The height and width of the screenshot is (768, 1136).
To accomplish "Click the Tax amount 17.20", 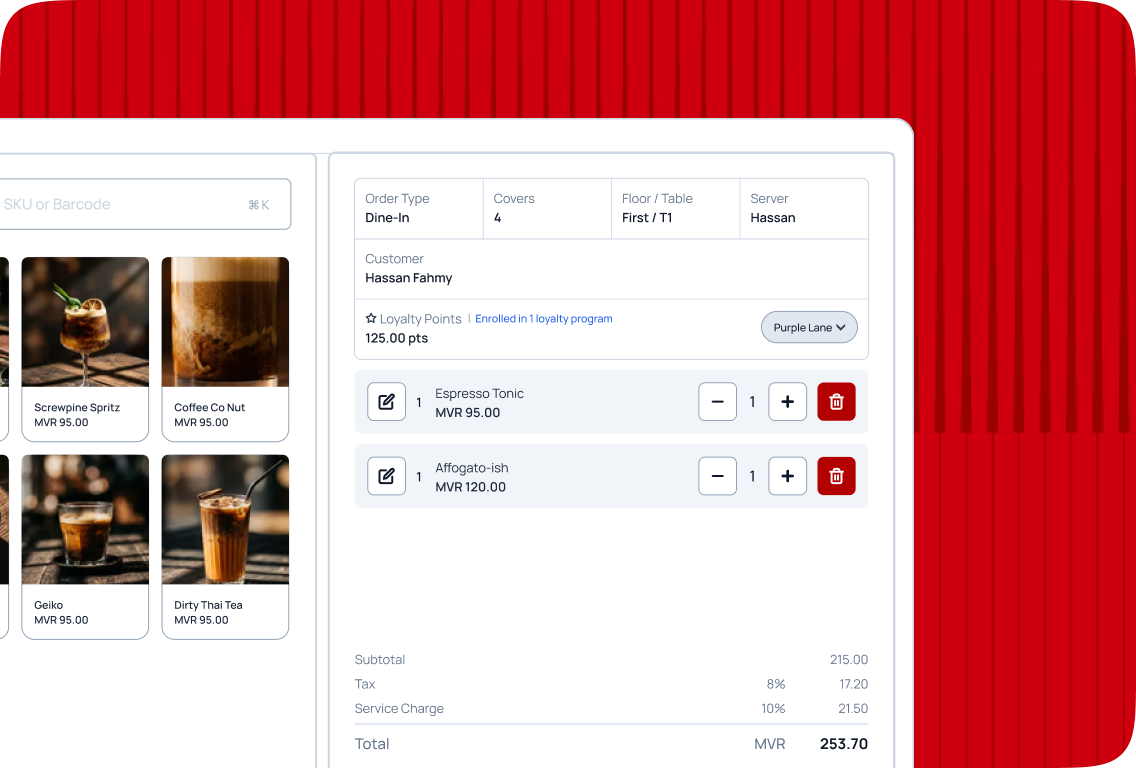I will pyautogui.click(x=853, y=684).
